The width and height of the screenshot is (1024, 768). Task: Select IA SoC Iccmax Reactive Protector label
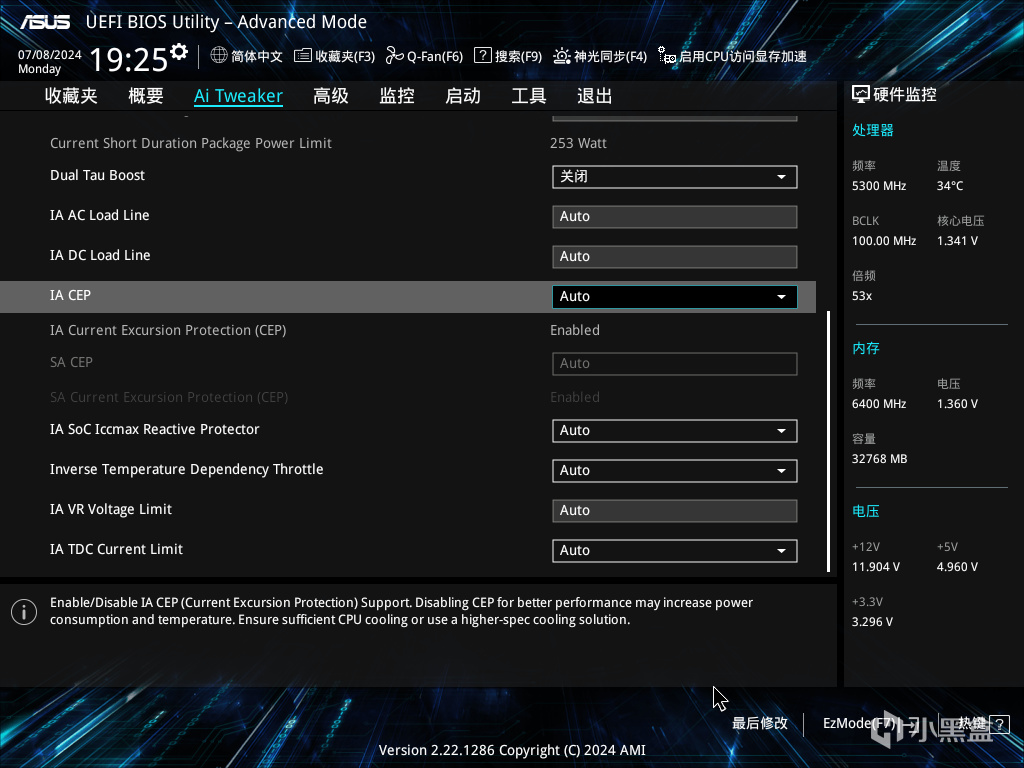155,429
